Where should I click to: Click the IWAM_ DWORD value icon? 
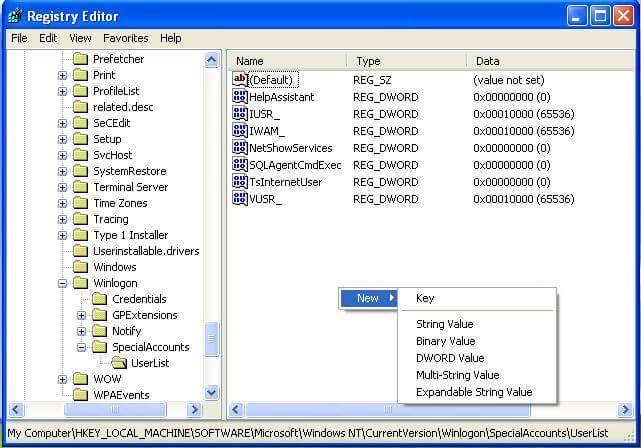click(240, 130)
